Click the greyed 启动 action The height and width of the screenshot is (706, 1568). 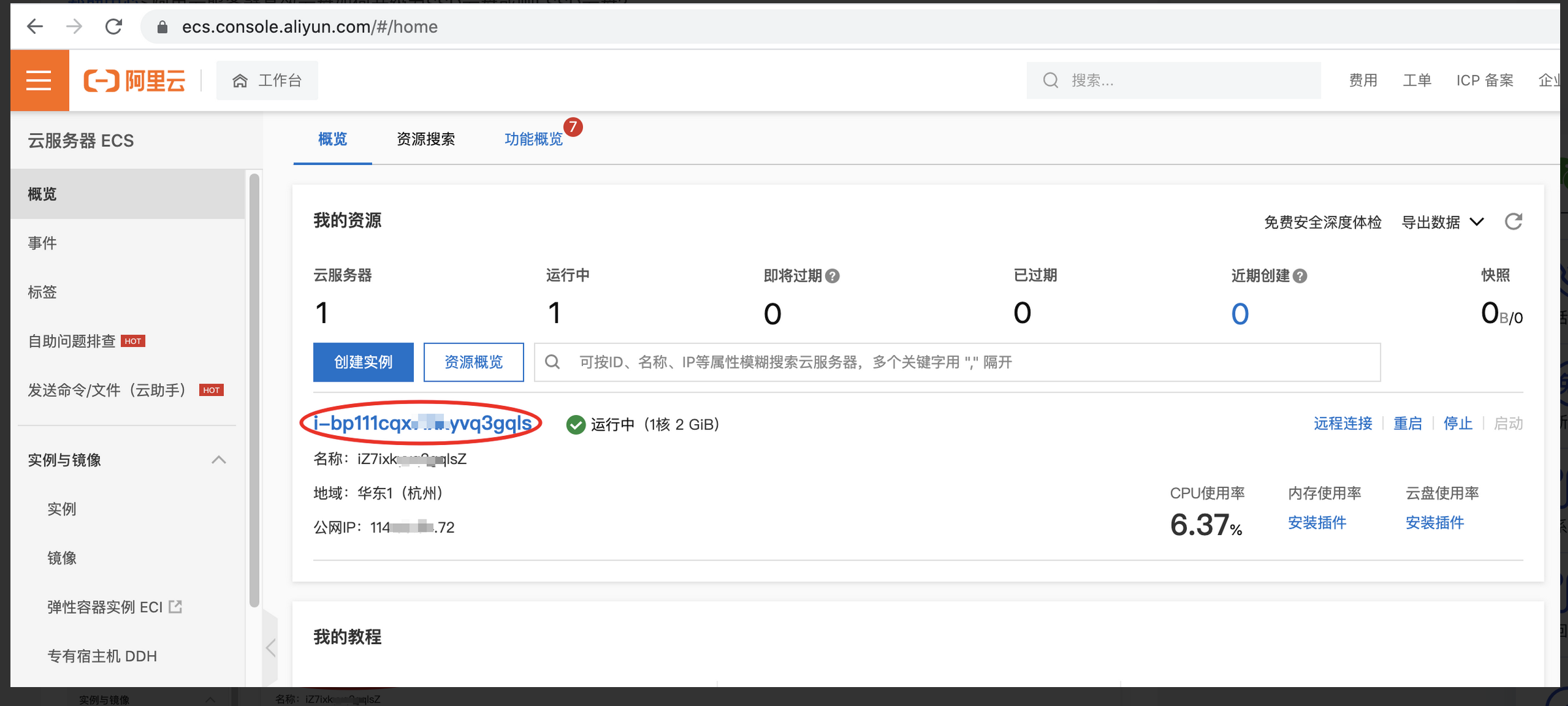pos(1508,423)
